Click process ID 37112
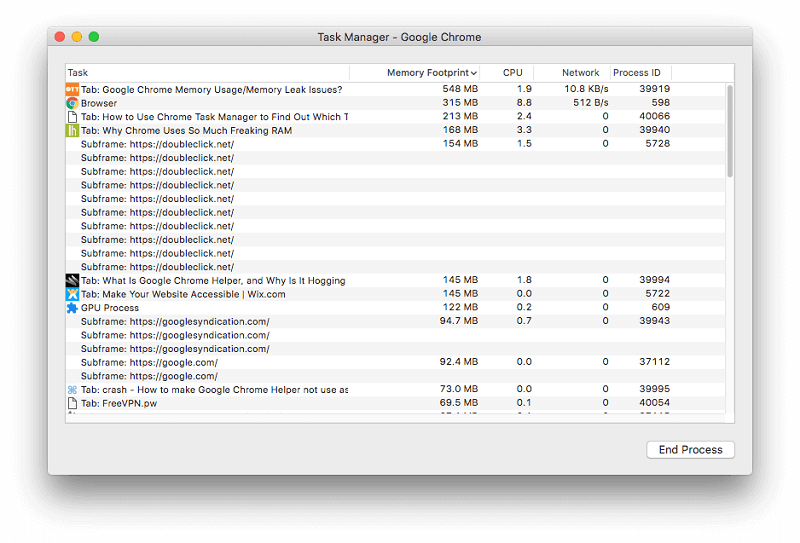 coord(655,362)
